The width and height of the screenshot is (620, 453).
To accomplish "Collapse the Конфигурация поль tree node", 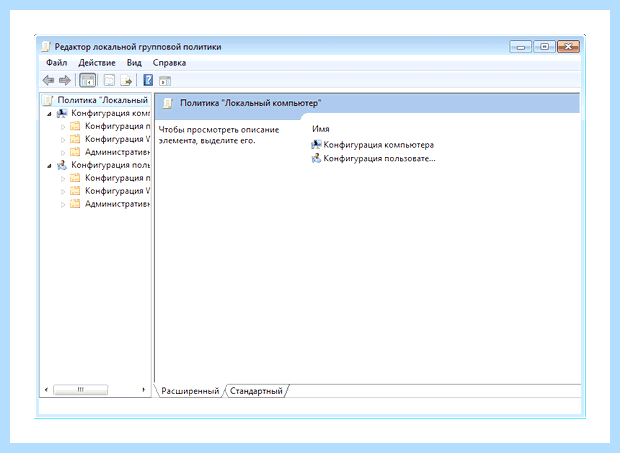I will pos(49,166).
